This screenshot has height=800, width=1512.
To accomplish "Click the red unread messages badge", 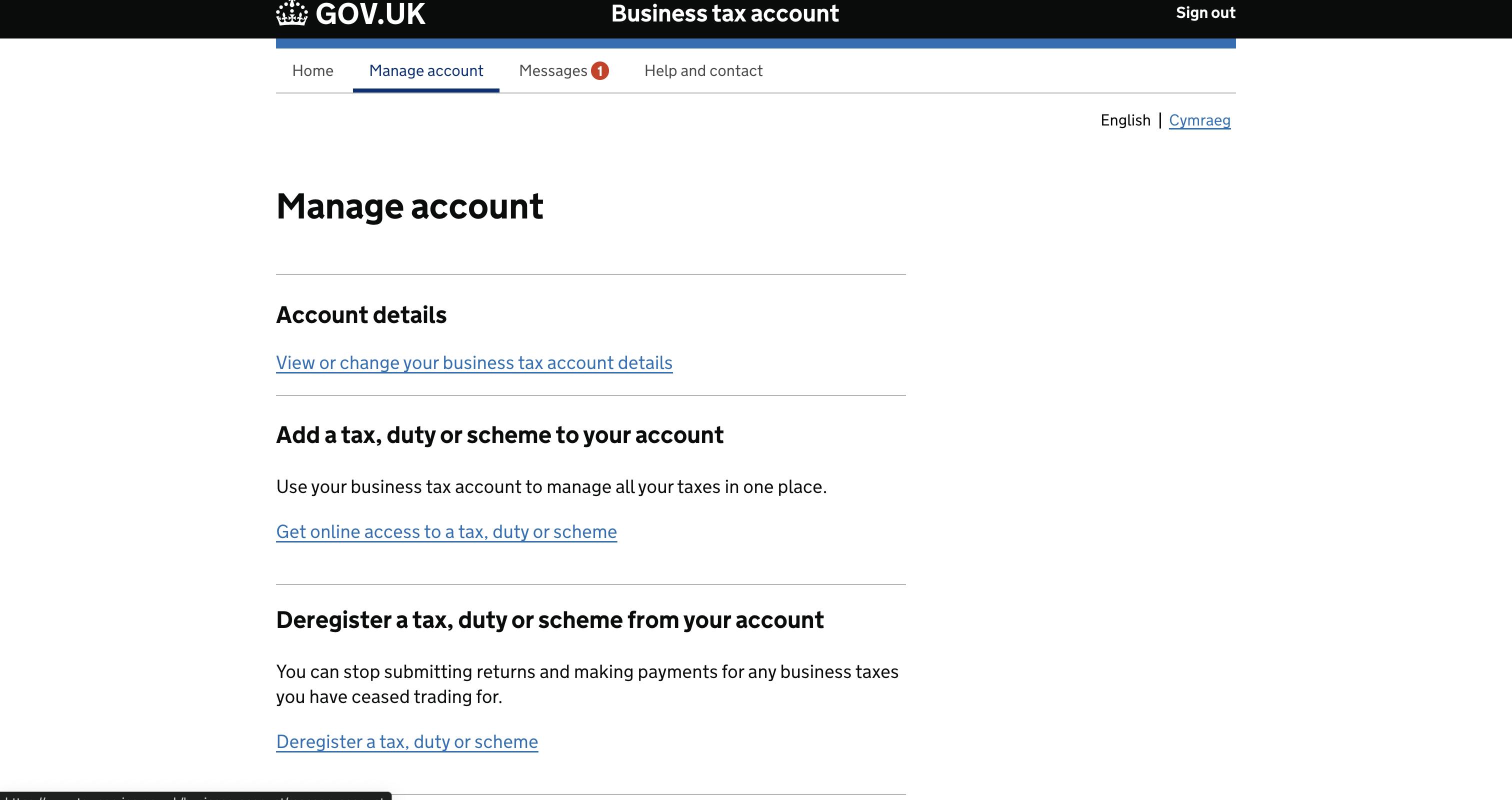I will [599, 71].
